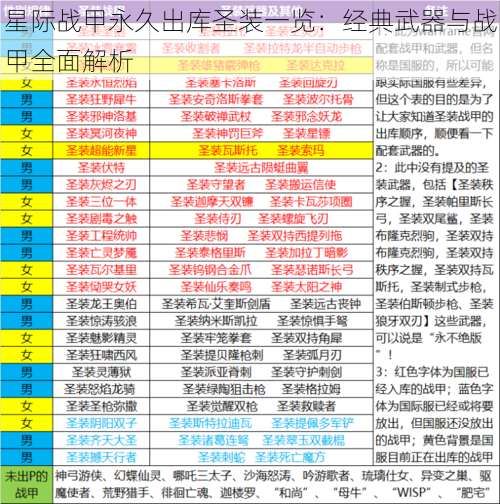500x504 pixels.
Task: Click 圣装提贝隆枪刺 weapon text
Action: [222, 355]
